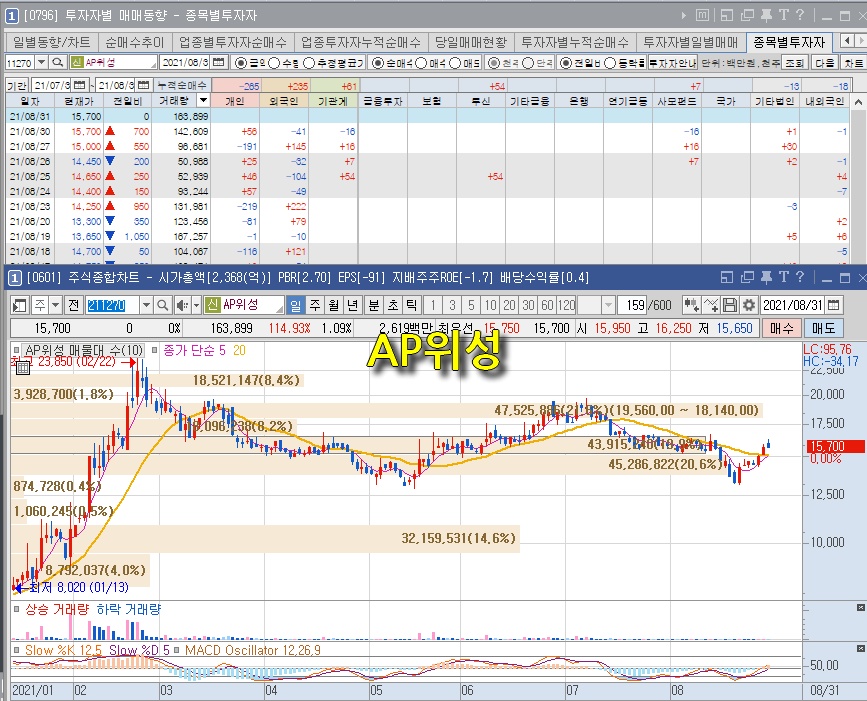Select the 순매수 radio button

tap(378, 63)
